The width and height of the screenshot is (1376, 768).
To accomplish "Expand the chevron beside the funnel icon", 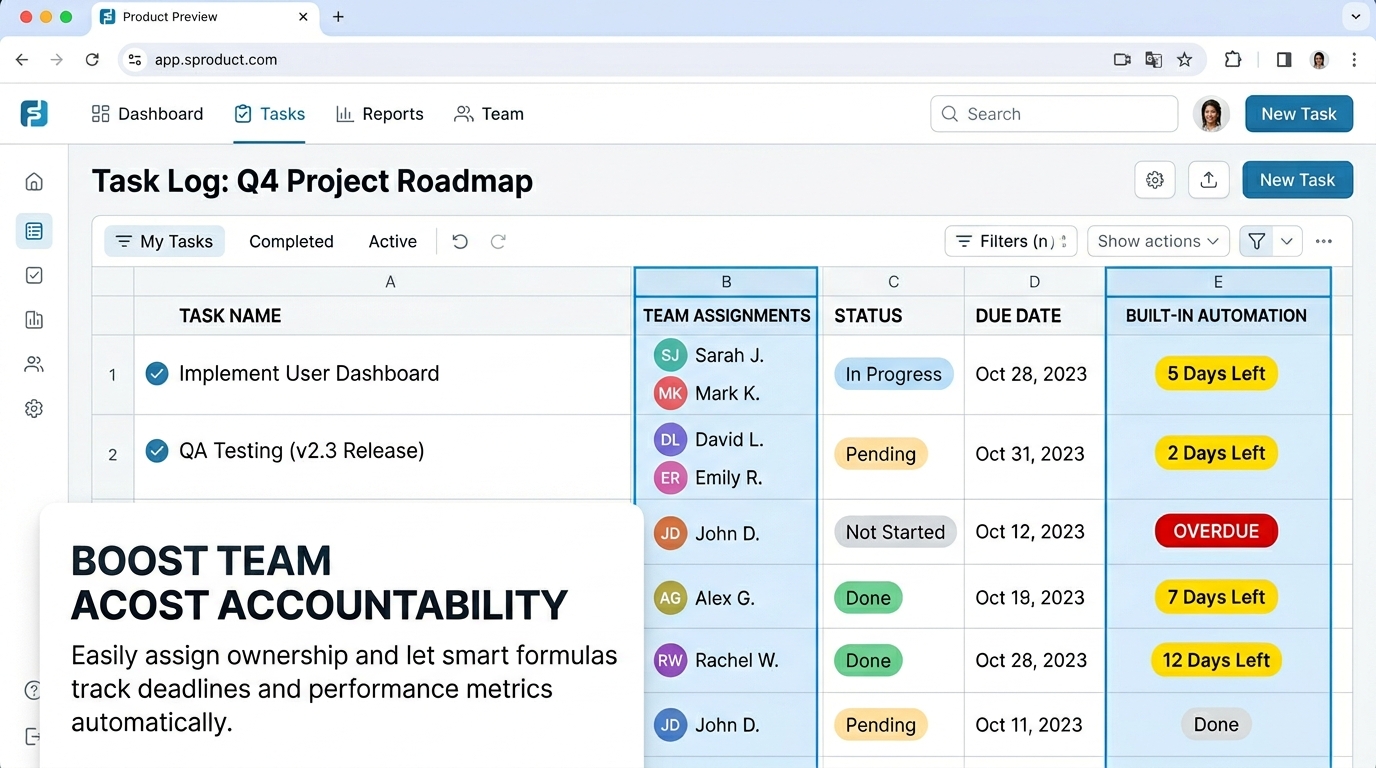I will (1287, 241).
